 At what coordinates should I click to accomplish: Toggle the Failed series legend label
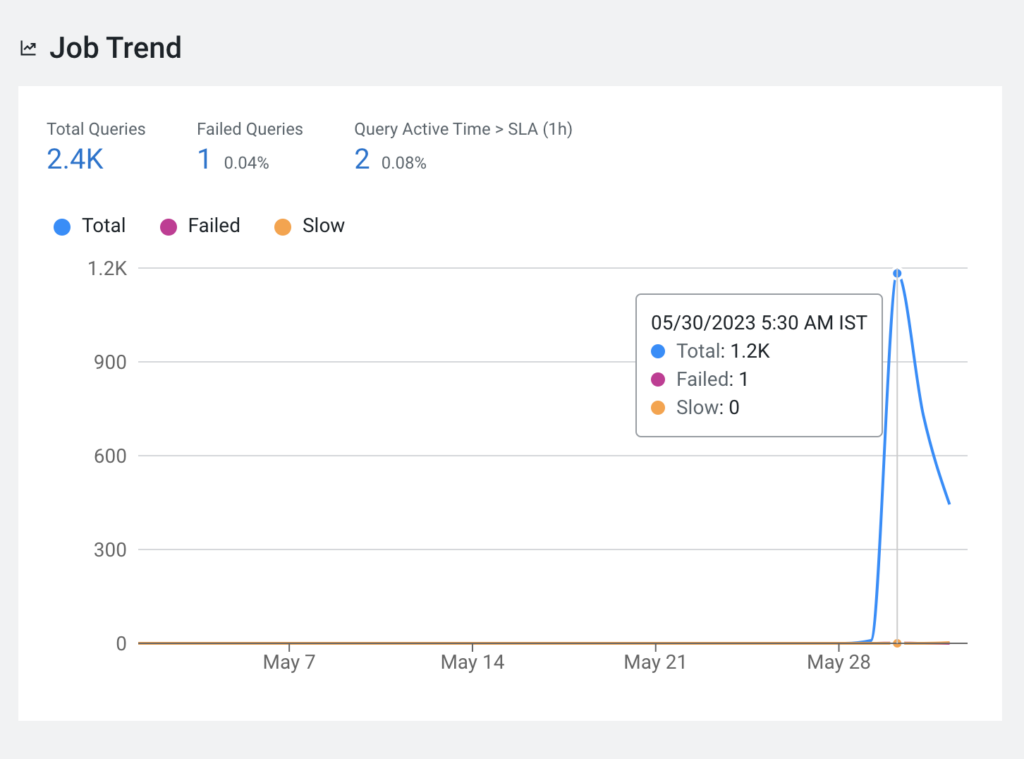pyautogui.click(x=214, y=226)
